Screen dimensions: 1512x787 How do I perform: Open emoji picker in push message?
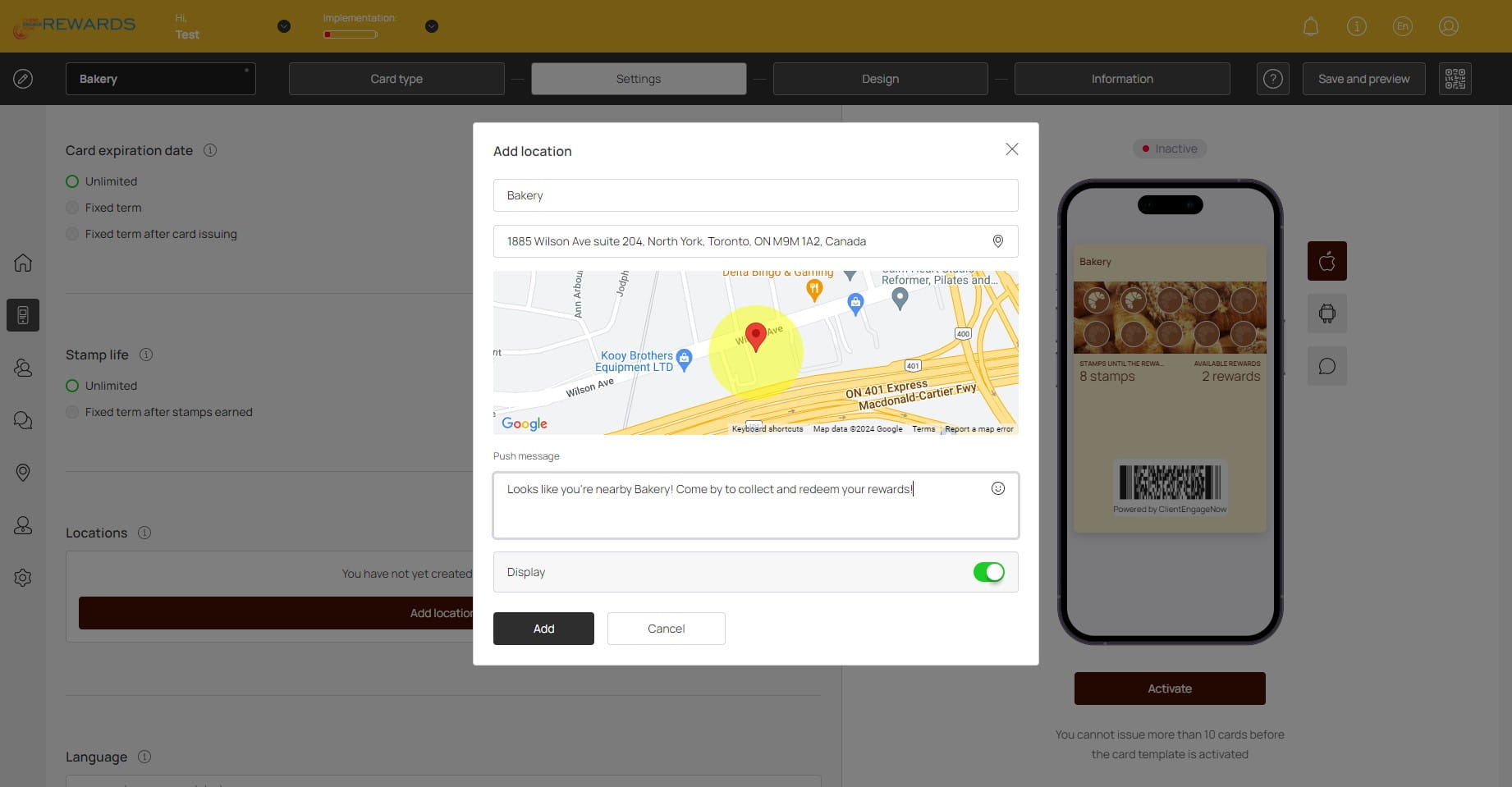(x=998, y=488)
